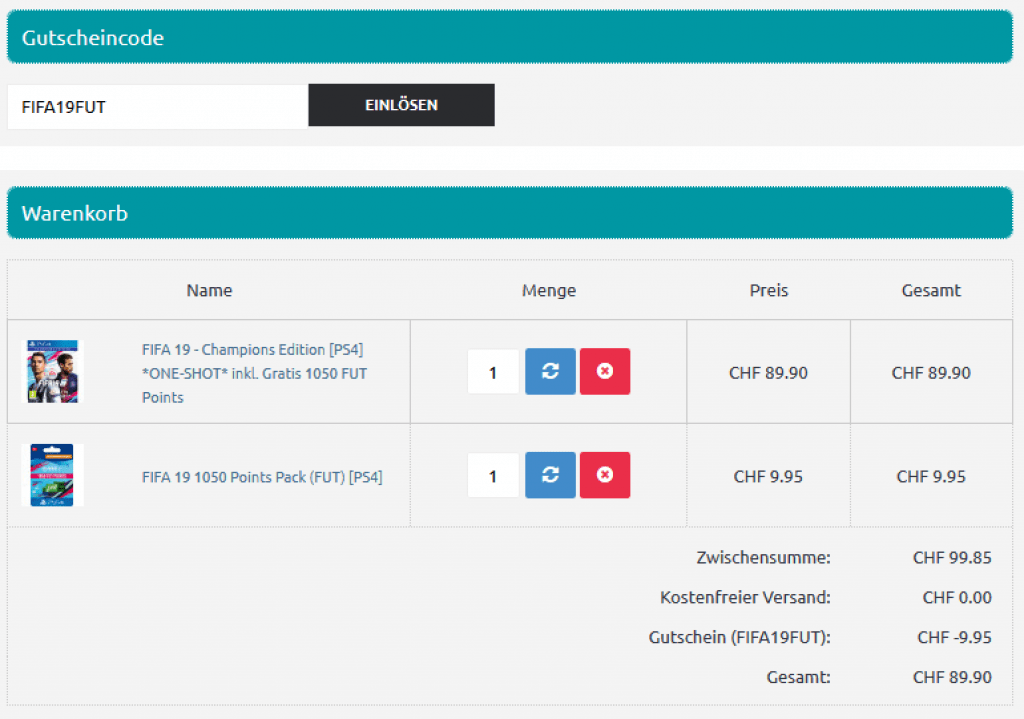Click the FIFA 19 Champions Edition cover thumbnail
The height and width of the screenshot is (719, 1024).
52,372
